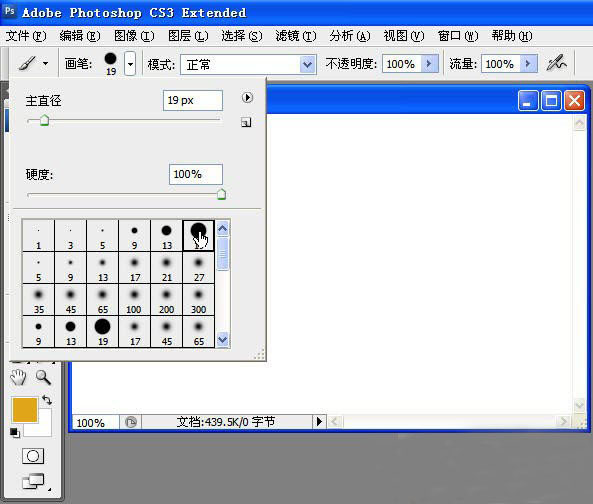
Task: Toggle Quick Mask mode icon
Action: pos(33,456)
